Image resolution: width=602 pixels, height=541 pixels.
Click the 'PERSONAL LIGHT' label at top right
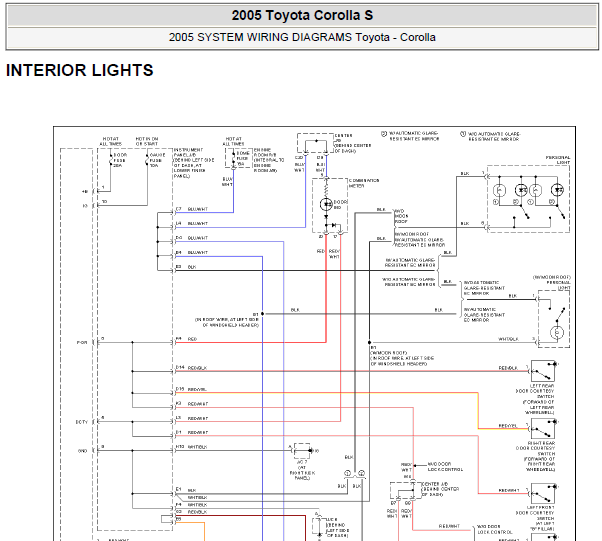[558, 160]
